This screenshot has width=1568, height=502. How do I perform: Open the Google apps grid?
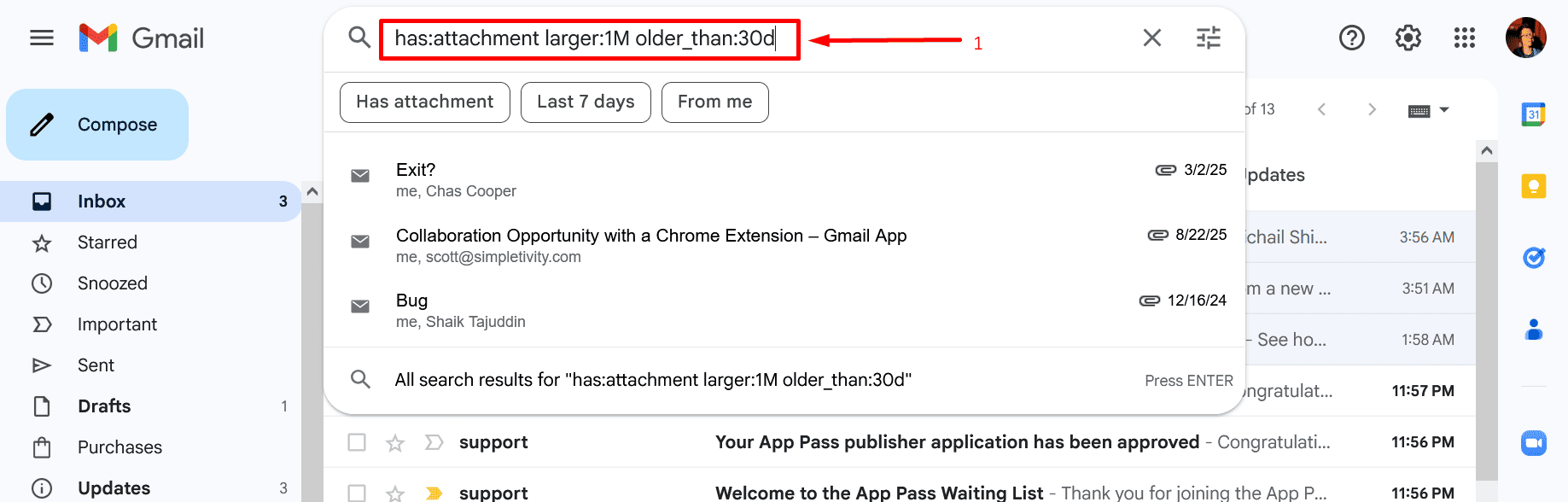(x=1465, y=38)
